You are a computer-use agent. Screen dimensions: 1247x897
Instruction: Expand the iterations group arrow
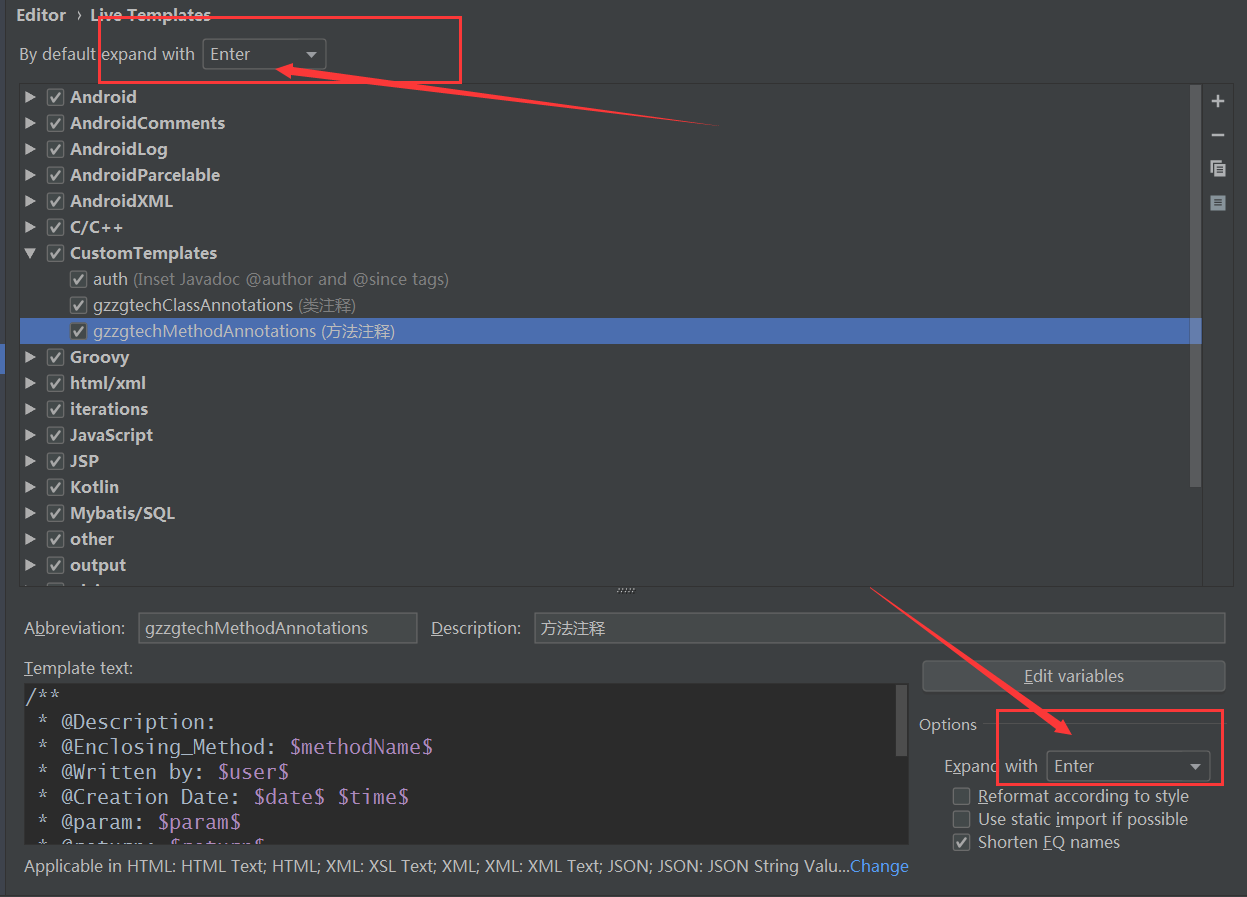30,409
